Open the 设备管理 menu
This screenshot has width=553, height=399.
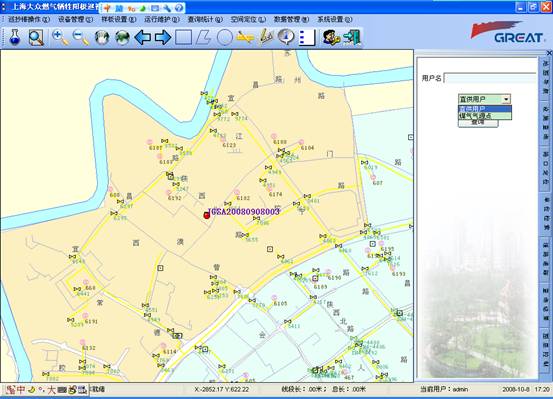(75, 19)
